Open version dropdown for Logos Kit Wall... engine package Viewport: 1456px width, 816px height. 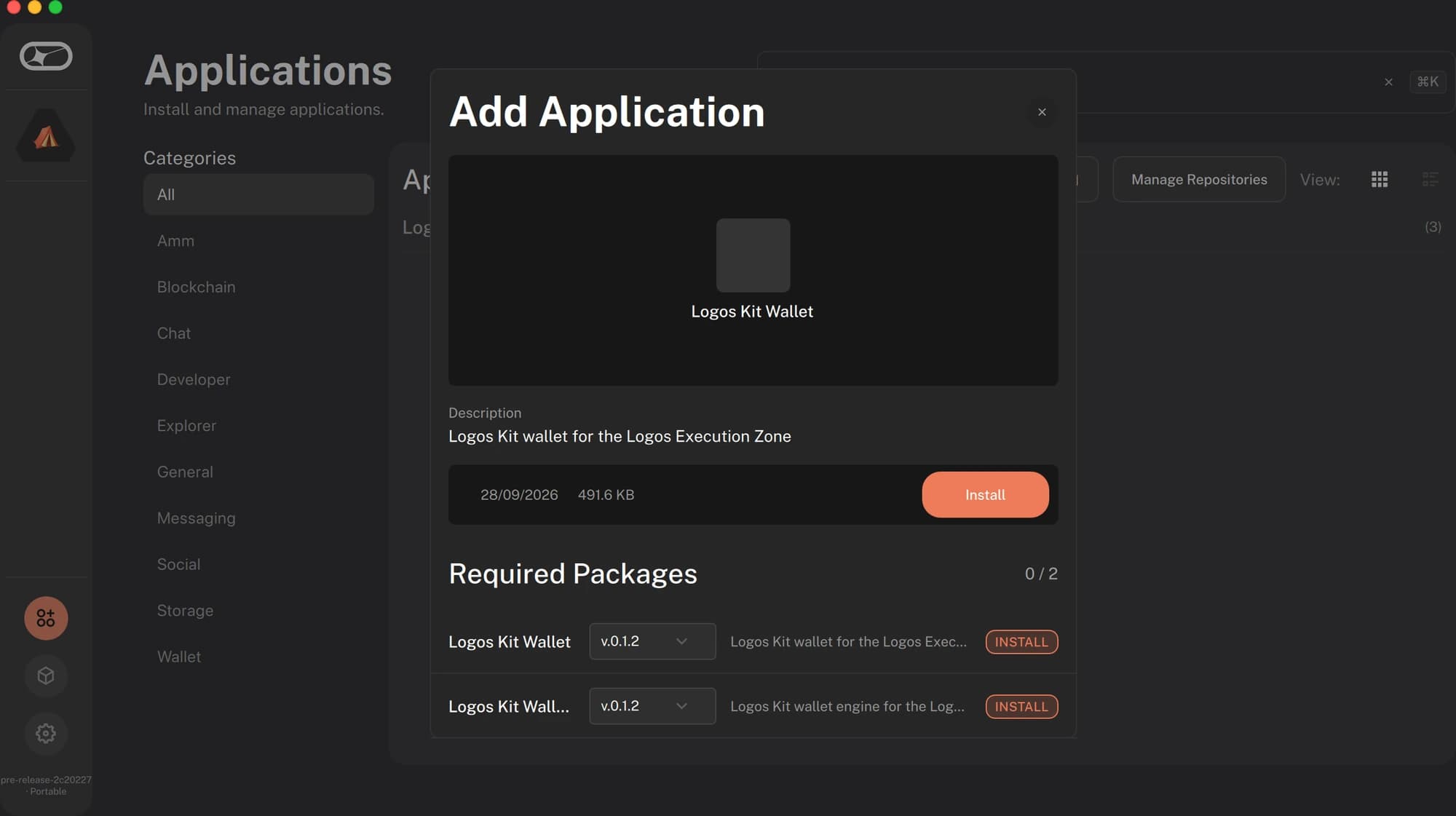tap(652, 706)
